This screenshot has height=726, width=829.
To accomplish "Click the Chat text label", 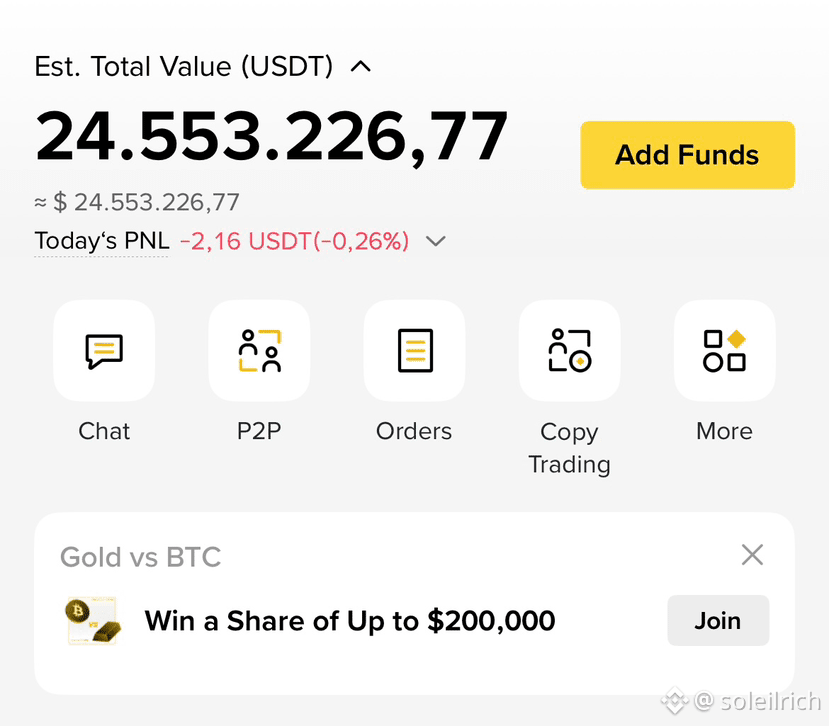I will (104, 431).
